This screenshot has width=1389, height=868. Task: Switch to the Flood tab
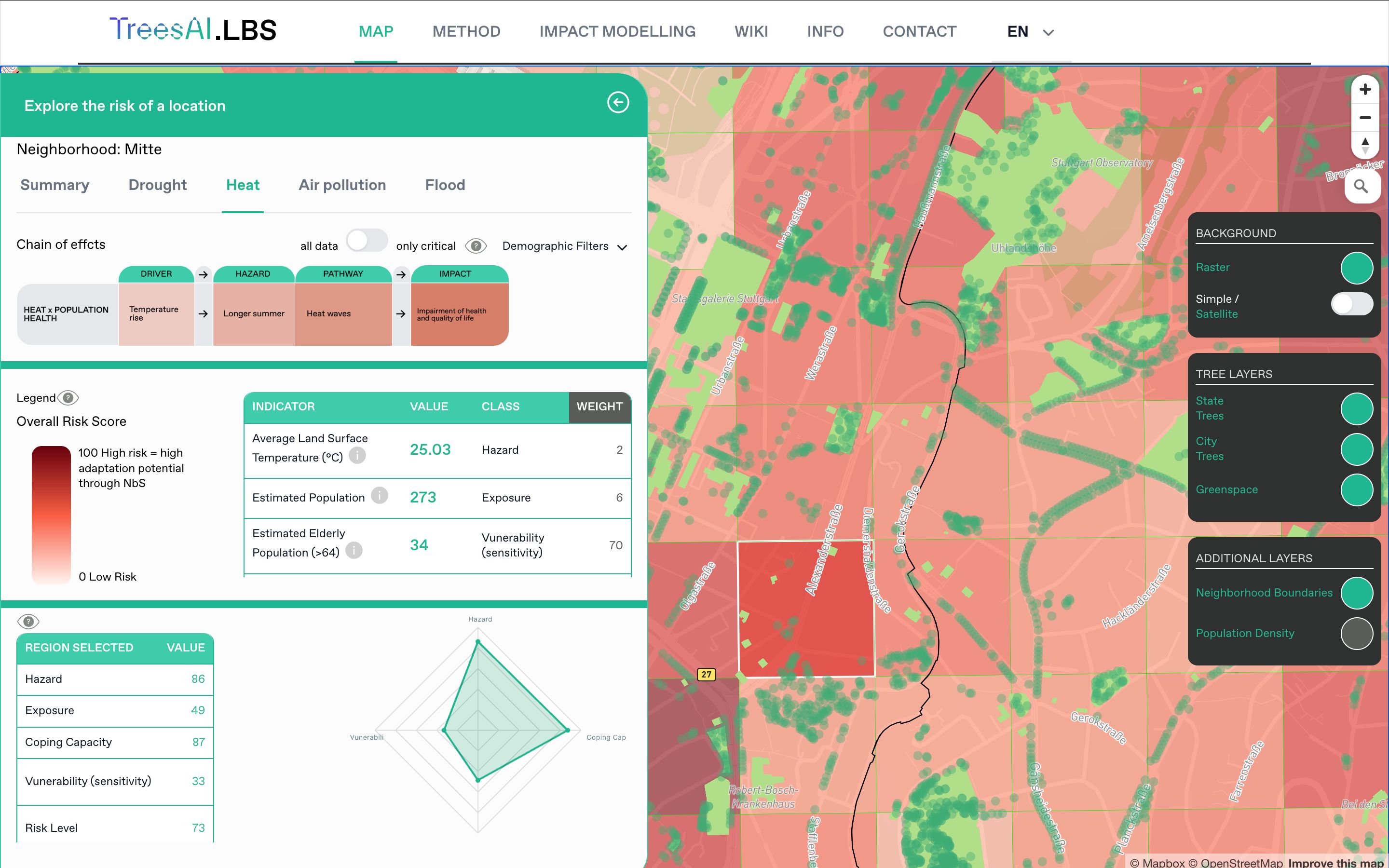[x=446, y=185]
